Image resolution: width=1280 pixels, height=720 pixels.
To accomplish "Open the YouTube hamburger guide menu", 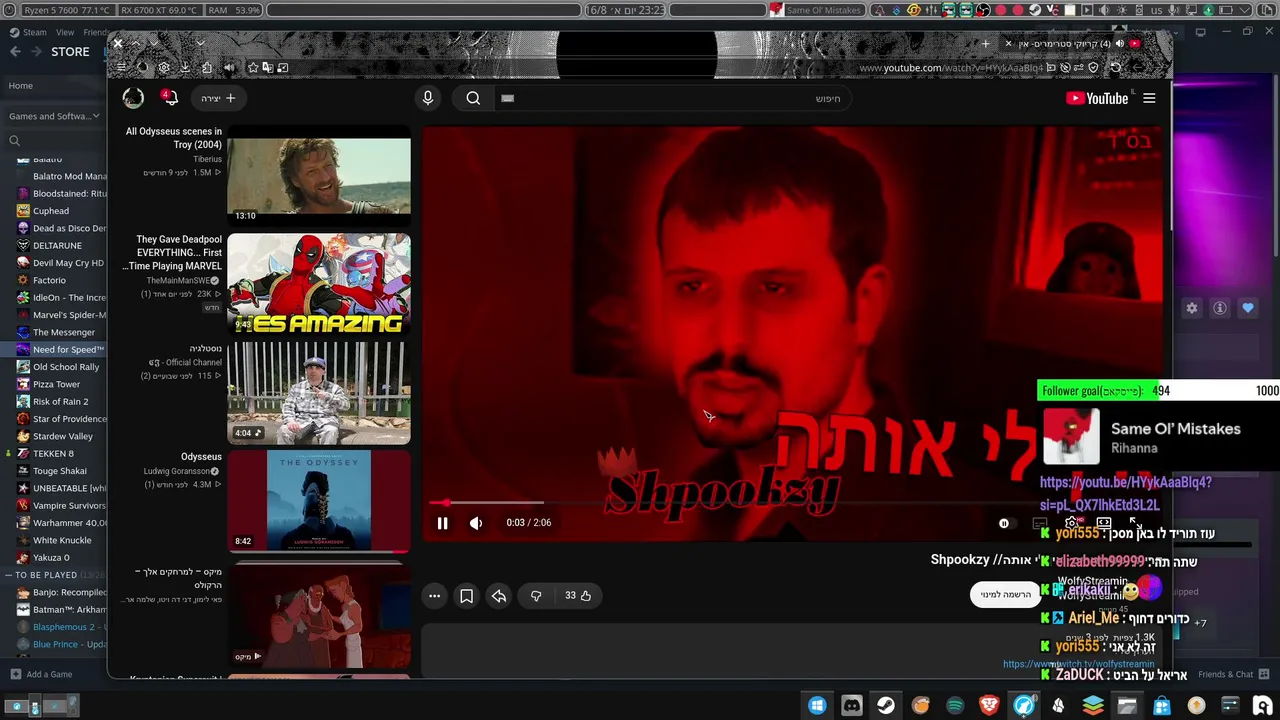I will 1149,98.
